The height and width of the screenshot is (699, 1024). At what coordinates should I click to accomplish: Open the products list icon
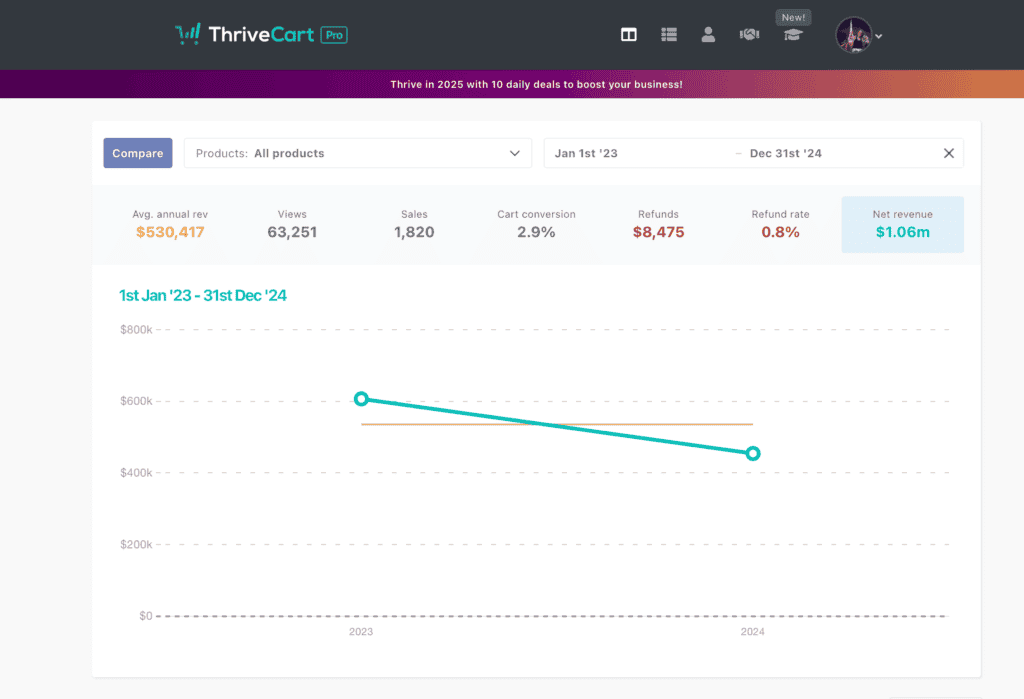point(669,35)
